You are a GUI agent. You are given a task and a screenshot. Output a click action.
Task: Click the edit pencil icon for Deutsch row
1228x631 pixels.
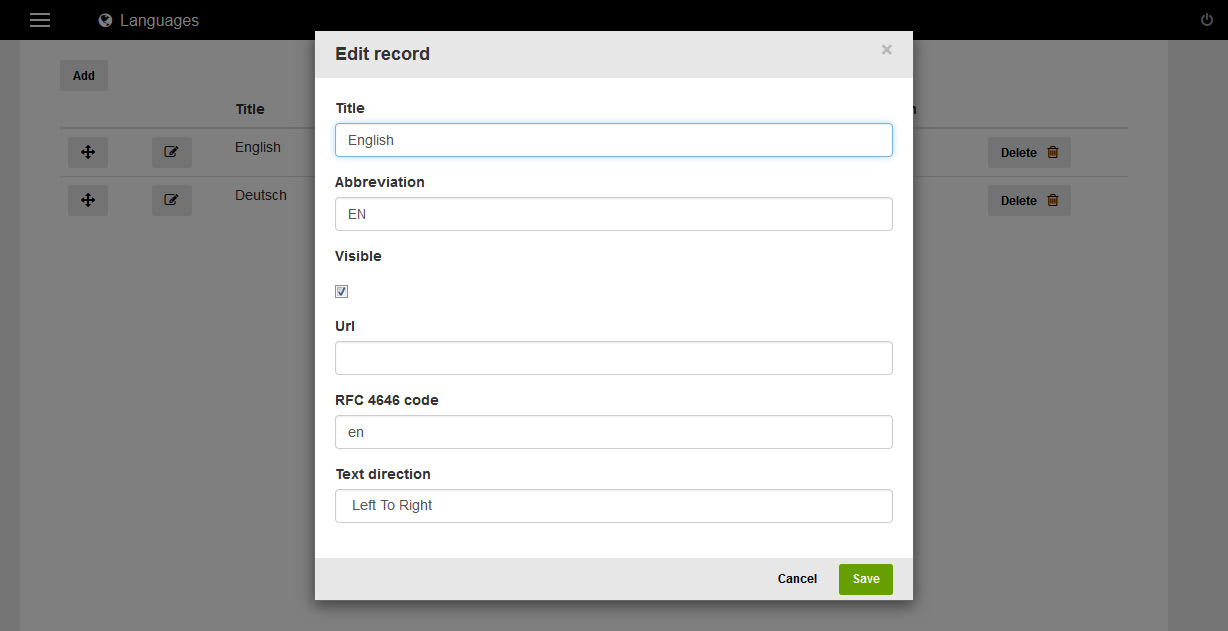tap(171, 200)
